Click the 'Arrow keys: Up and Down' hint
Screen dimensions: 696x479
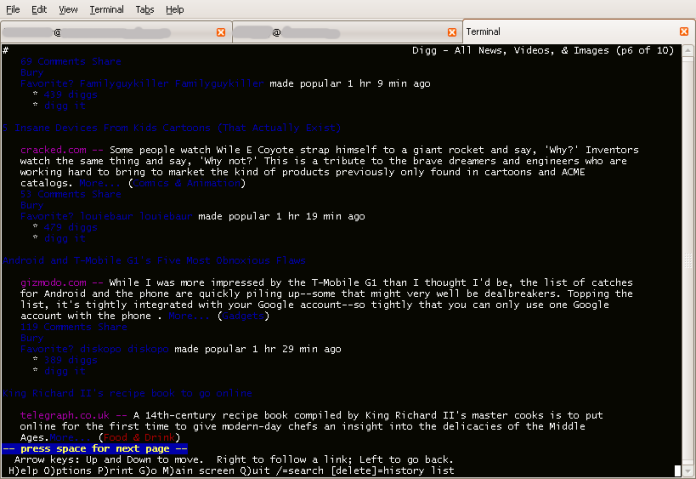click(233, 459)
